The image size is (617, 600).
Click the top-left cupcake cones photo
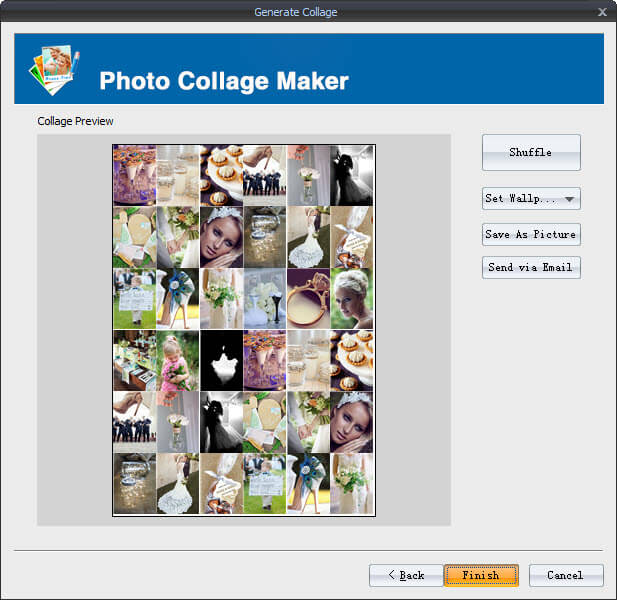point(135,175)
